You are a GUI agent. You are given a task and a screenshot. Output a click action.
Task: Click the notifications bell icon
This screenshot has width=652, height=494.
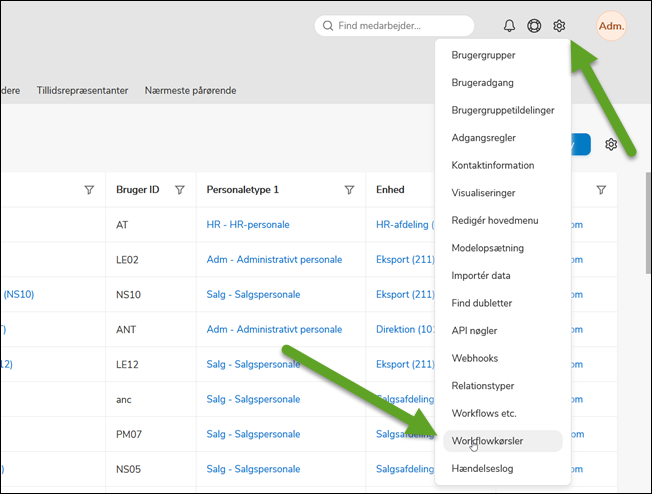(510, 26)
